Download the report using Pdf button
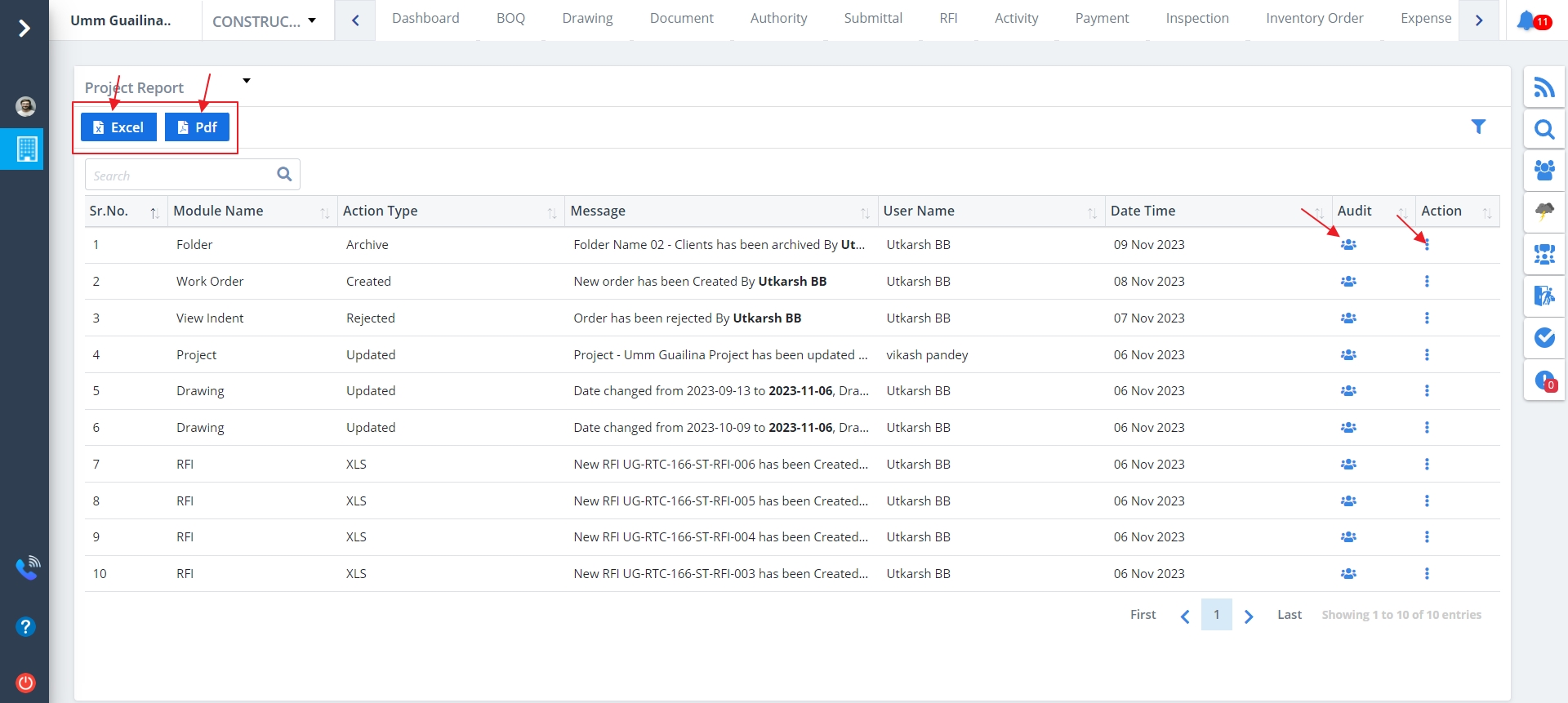Viewport: 1568px width, 703px height. click(x=197, y=127)
